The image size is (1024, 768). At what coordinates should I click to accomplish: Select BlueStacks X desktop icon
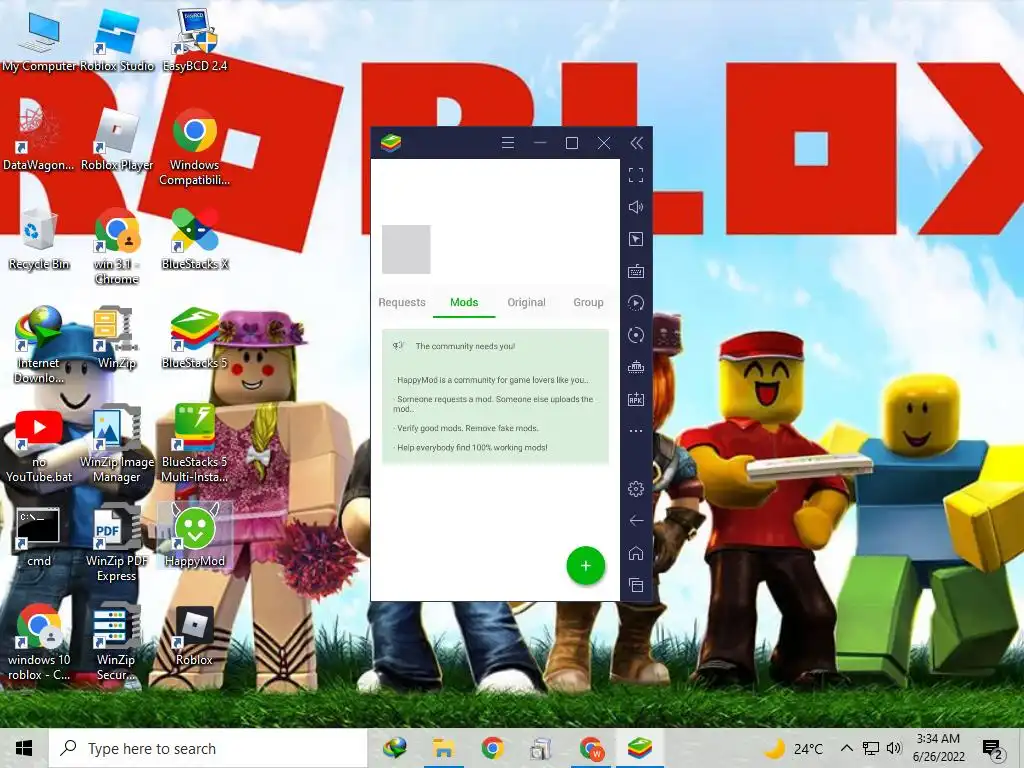[x=195, y=239]
